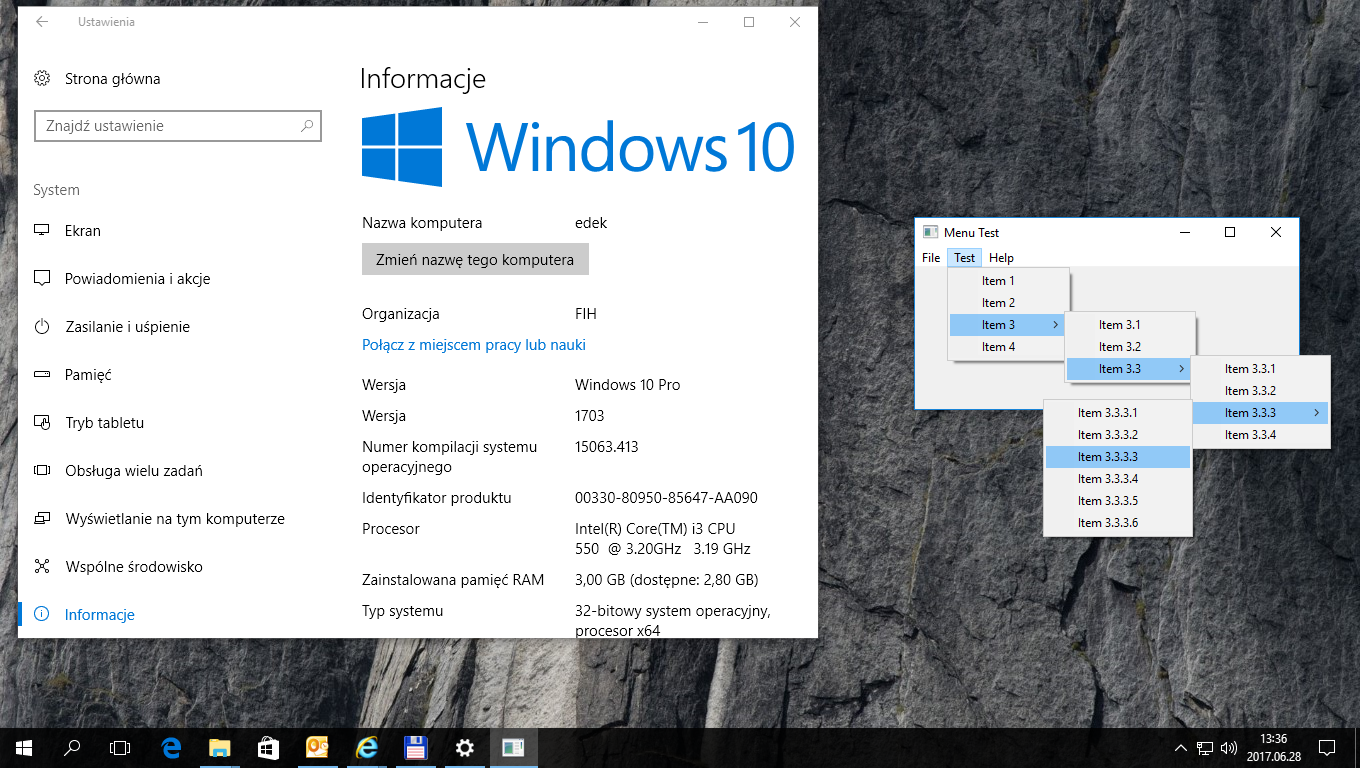Click the Test menu in Menu Test
This screenshot has height=768, width=1360.
964,258
